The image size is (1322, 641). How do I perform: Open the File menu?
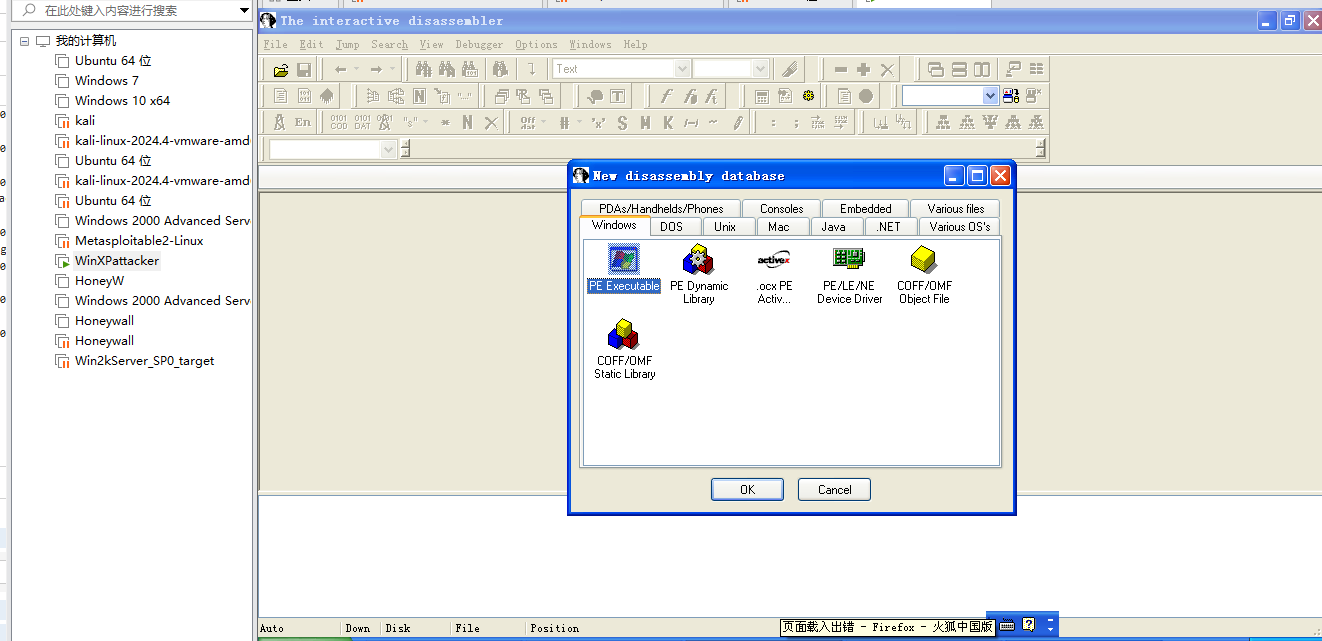point(275,44)
